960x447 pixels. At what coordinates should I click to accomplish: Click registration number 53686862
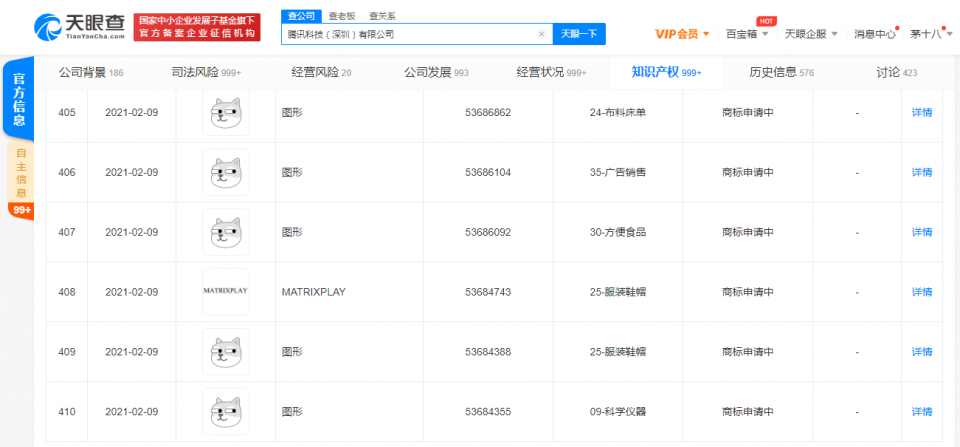pyautogui.click(x=487, y=113)
